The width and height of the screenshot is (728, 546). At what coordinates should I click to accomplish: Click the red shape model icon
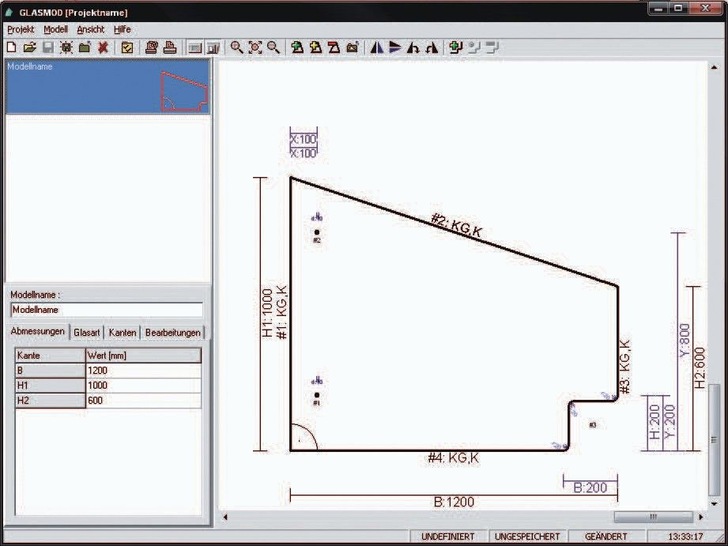(x=334, y=47)
